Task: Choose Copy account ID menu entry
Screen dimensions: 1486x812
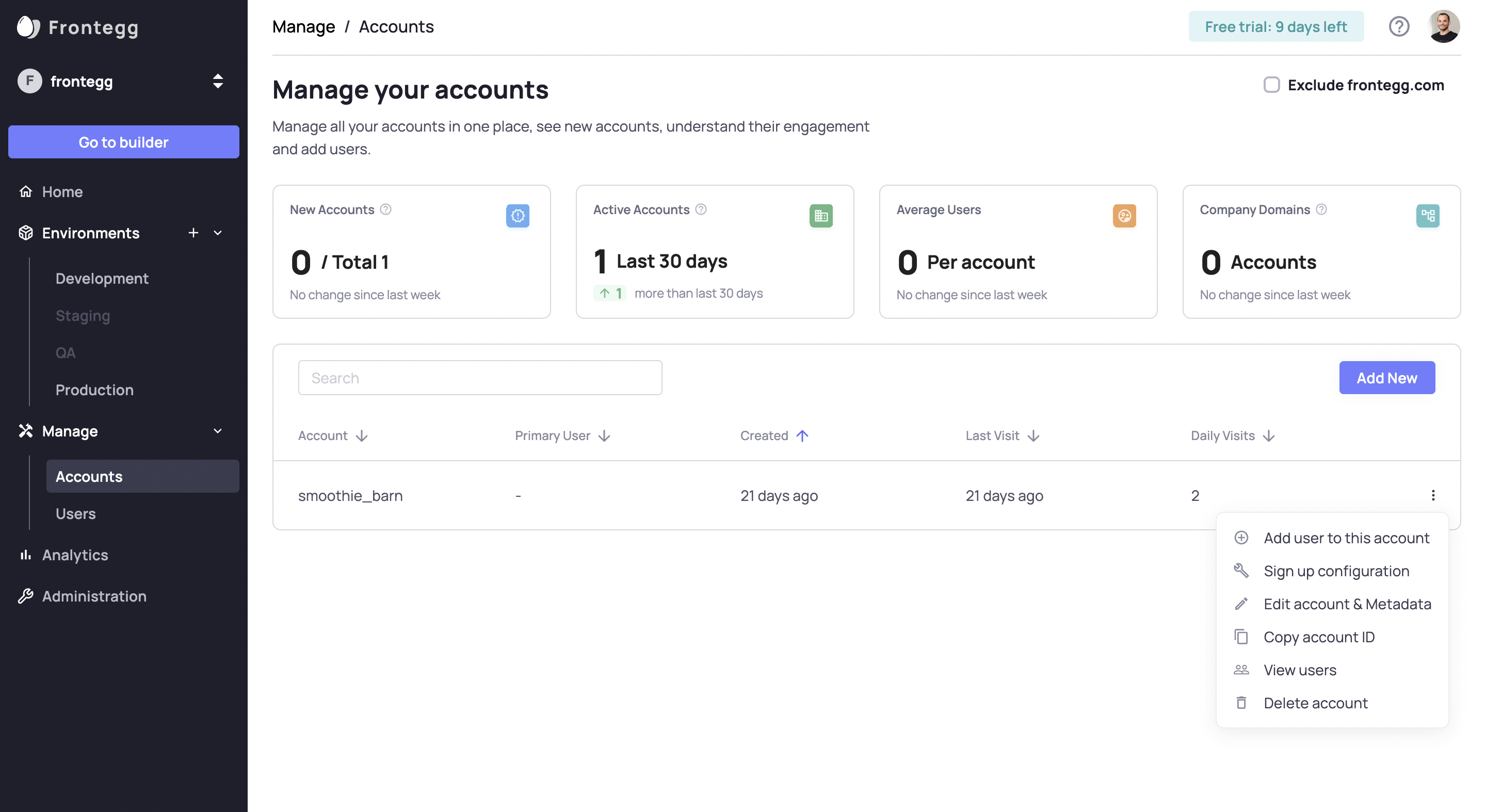Action: click(x=1319, y=637)
